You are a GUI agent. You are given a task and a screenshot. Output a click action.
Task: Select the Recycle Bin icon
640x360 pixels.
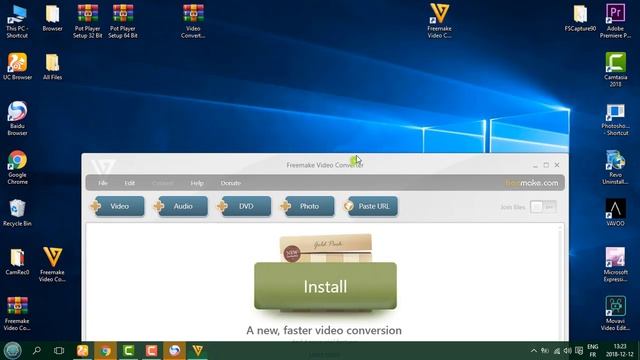click(17, 213)
